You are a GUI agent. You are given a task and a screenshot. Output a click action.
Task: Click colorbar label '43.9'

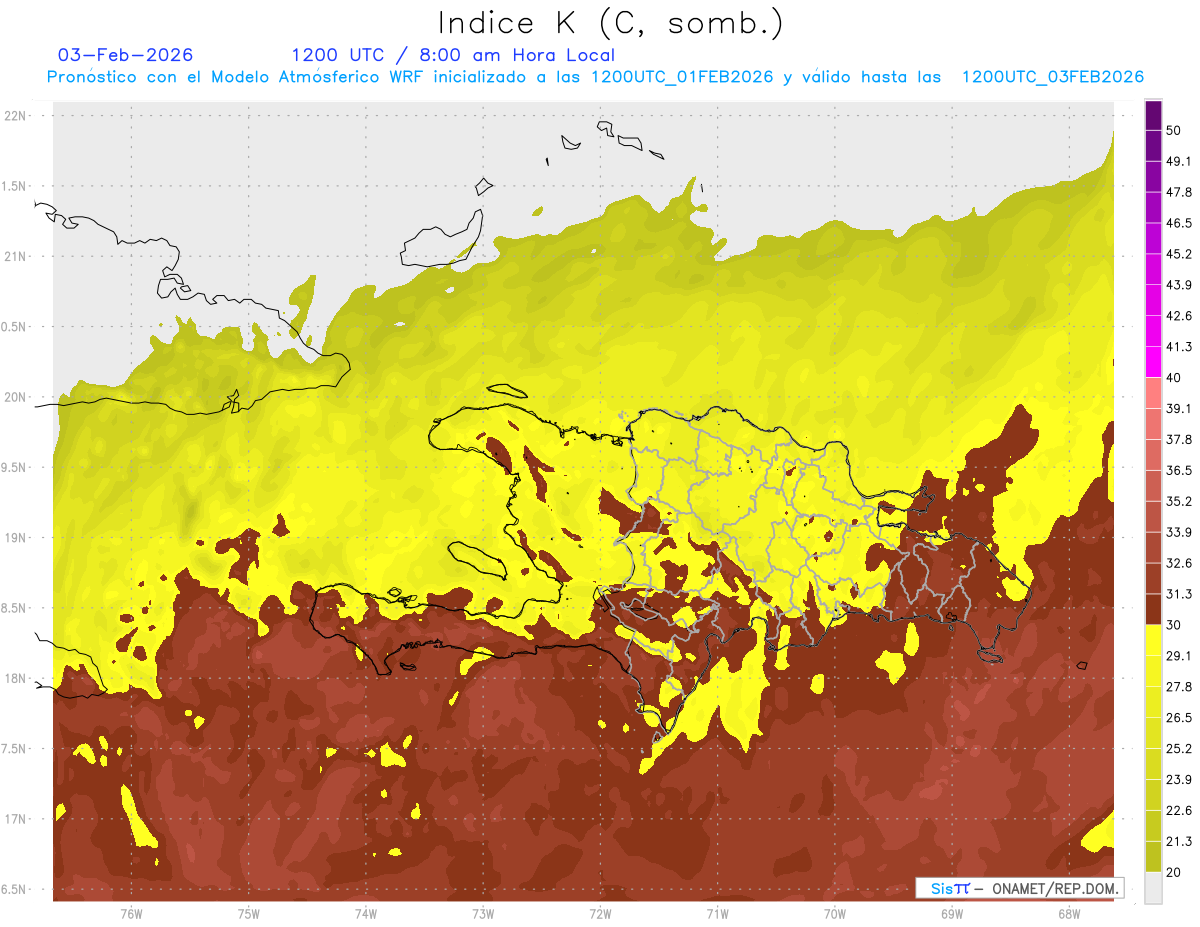[x=1178, y=285]
